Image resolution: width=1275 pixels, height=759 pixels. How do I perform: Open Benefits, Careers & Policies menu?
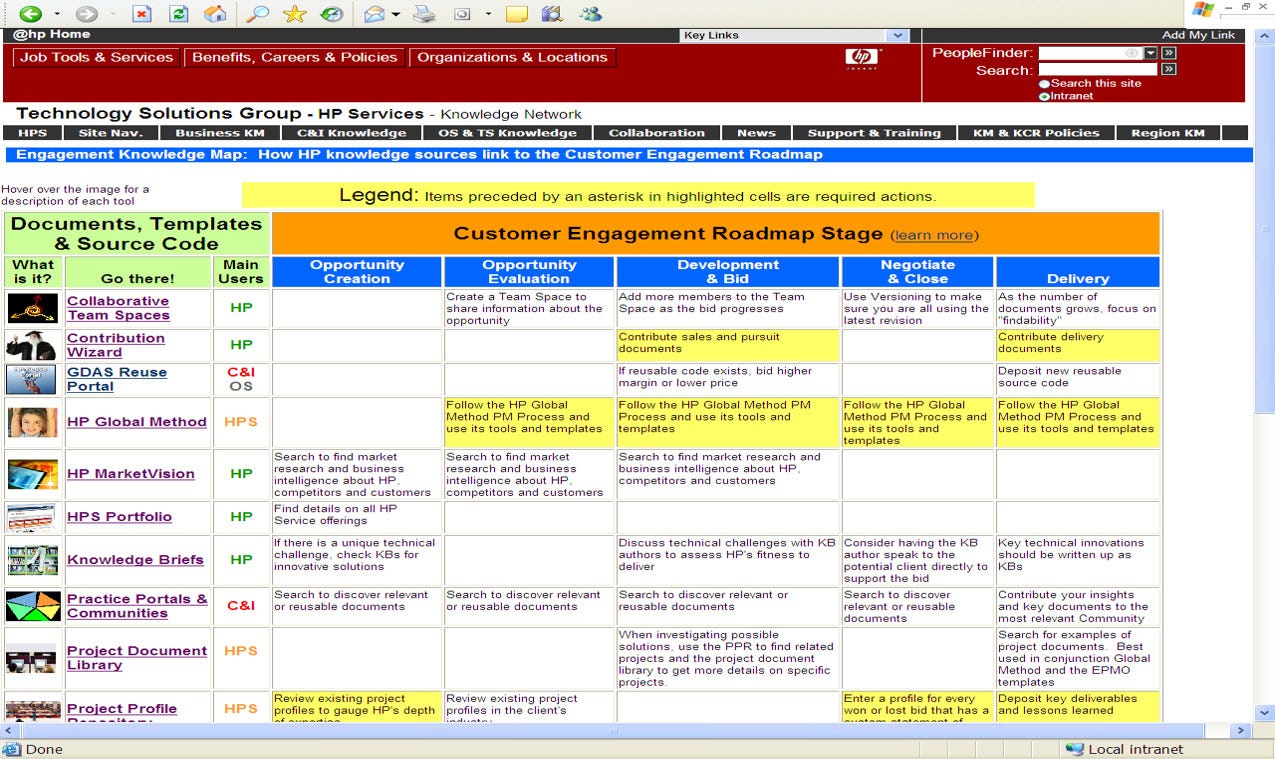point(295,57)
